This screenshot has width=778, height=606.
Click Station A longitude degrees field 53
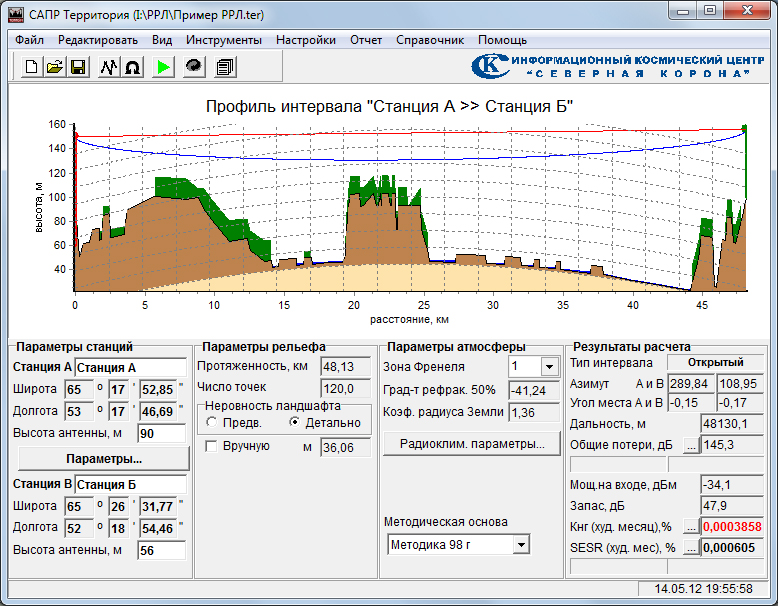click(79, 411)
